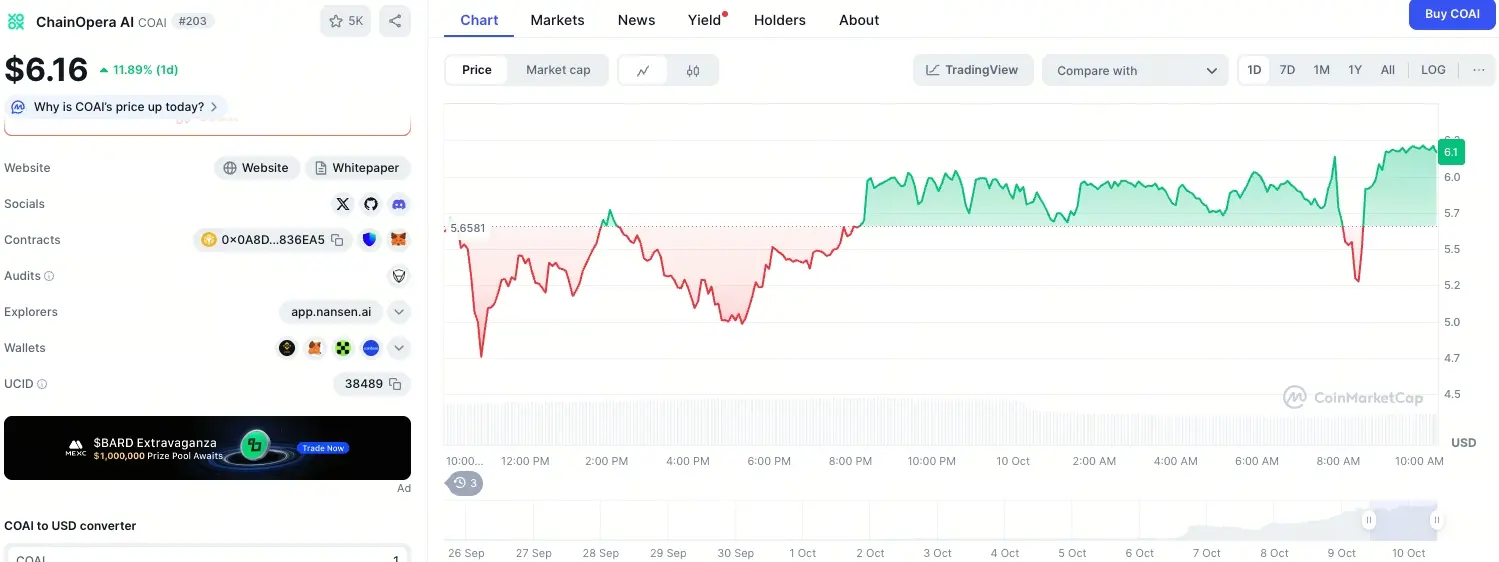Open the GitHub social icon

coord(371,204)
